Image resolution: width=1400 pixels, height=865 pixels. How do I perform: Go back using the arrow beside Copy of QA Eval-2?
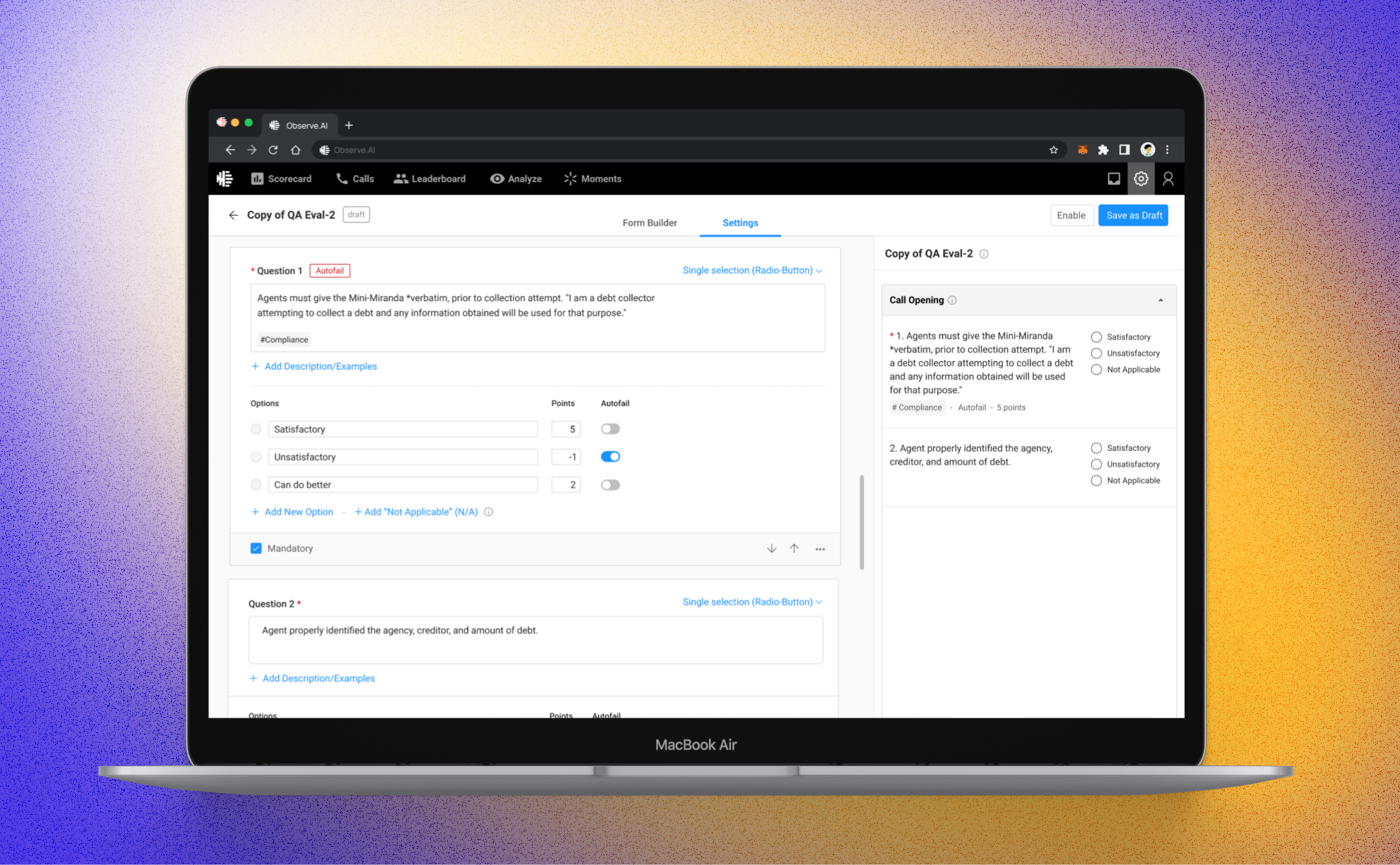click(233, 215)
